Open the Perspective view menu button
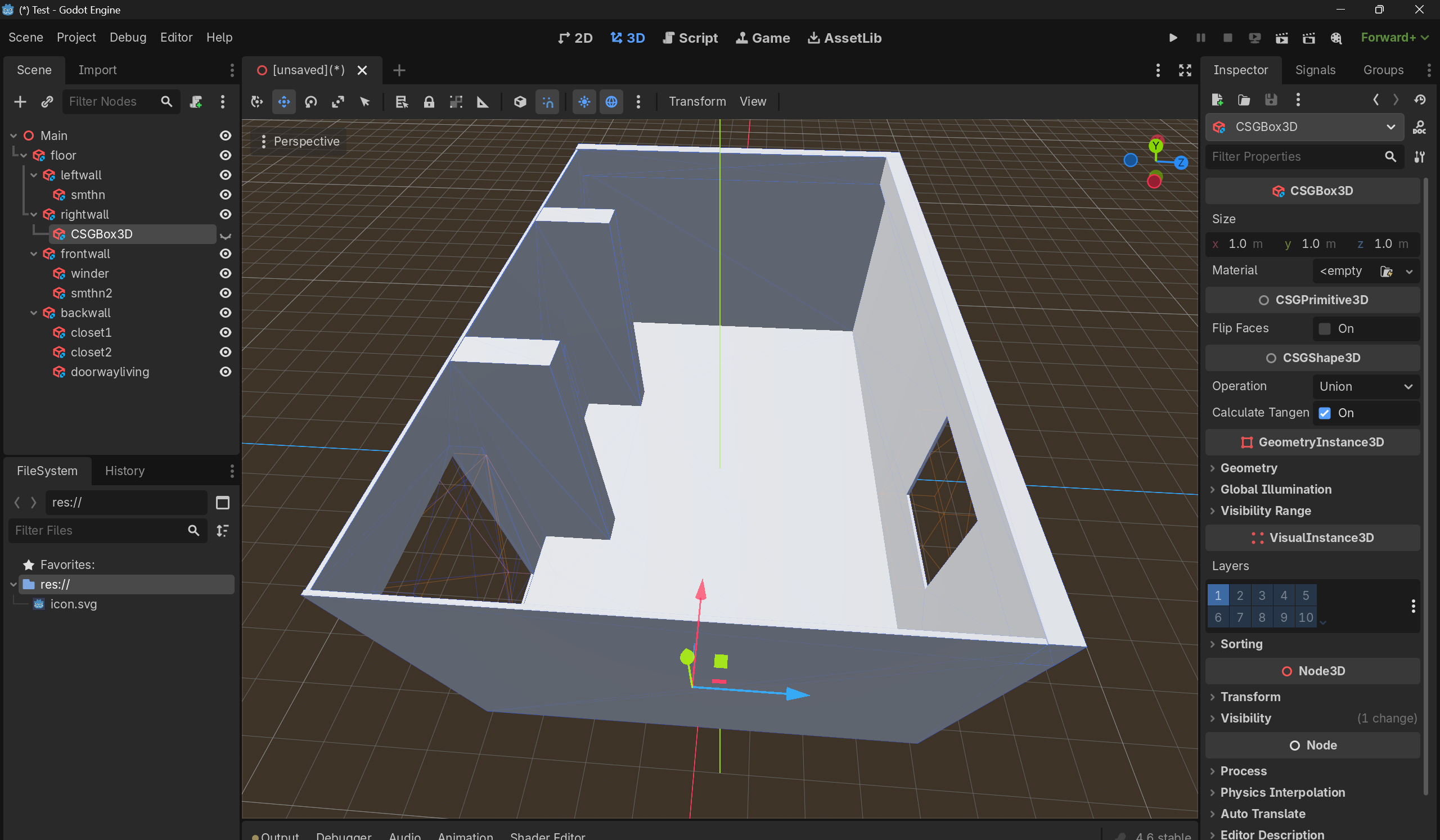This screenshot has width=1440, height=840. (x=300, y=142)
